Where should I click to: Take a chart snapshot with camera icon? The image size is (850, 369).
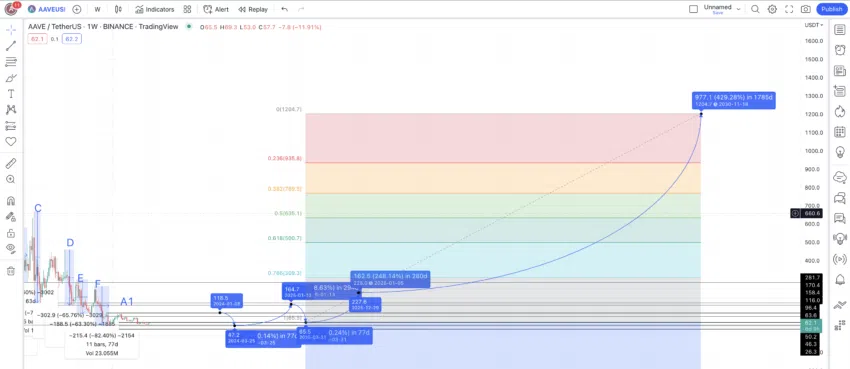tap(806, 9)
